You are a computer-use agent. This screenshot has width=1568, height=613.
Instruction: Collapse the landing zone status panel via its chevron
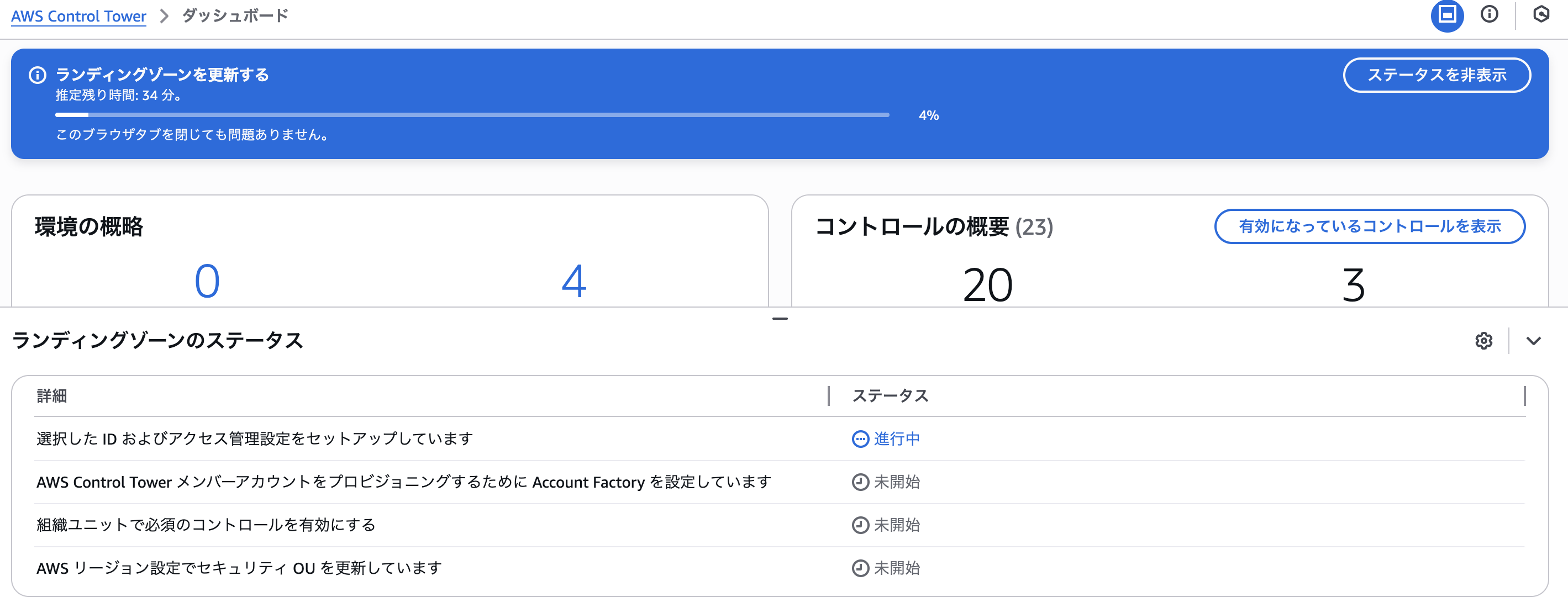pos(1533,341)
